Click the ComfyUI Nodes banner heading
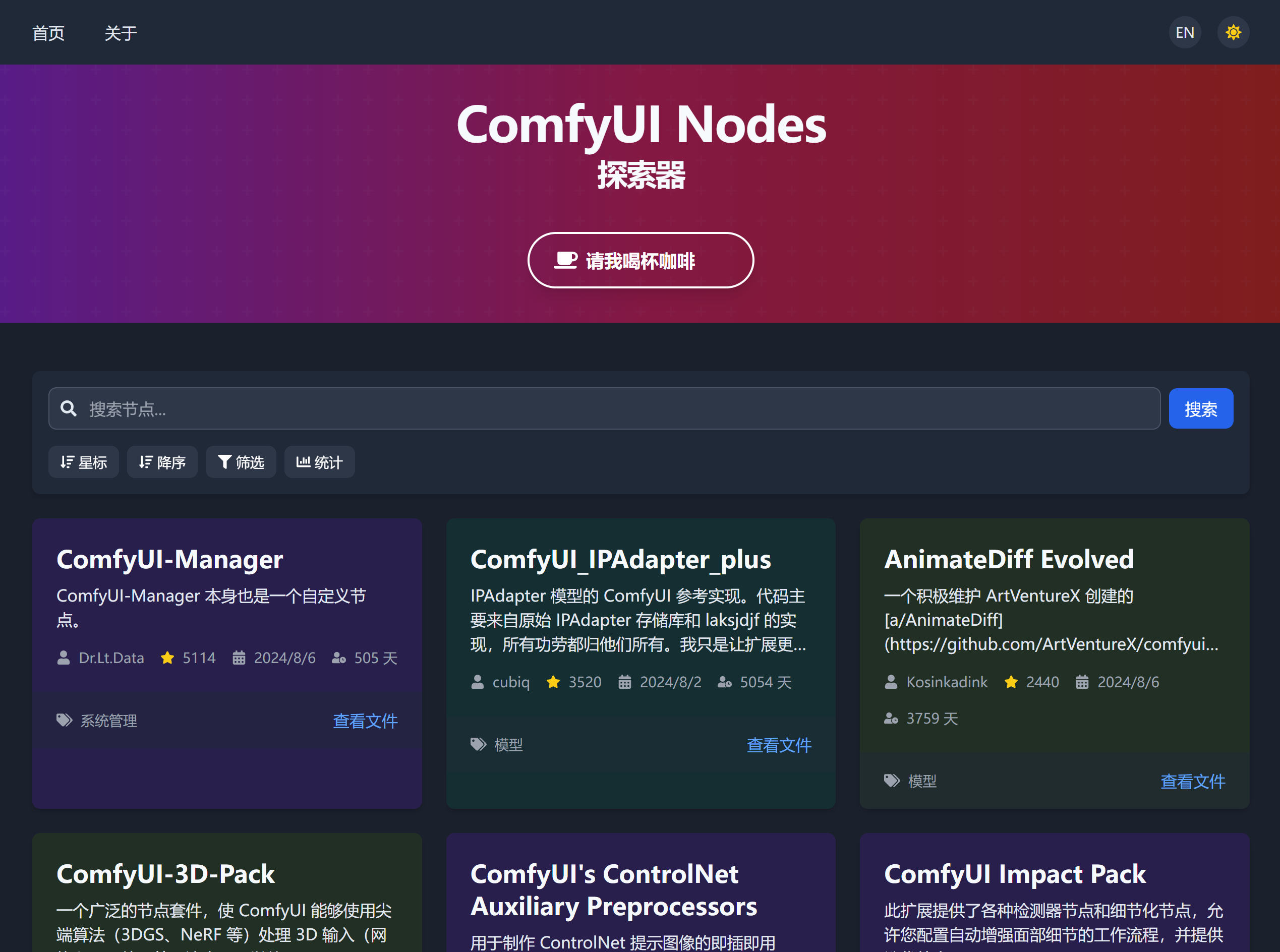This screenshot has height=952, width=1280. 641,125
